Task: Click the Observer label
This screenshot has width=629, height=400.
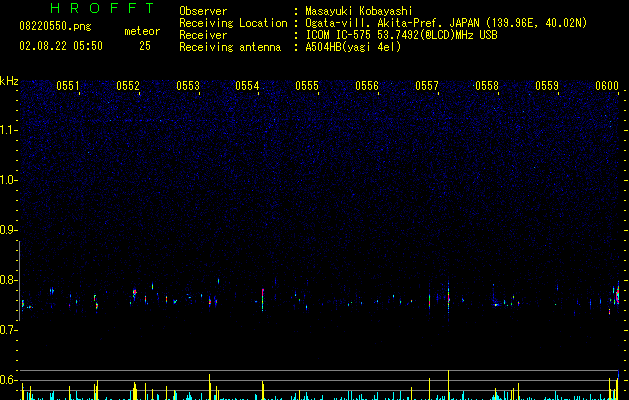Action: click(203, 11)
